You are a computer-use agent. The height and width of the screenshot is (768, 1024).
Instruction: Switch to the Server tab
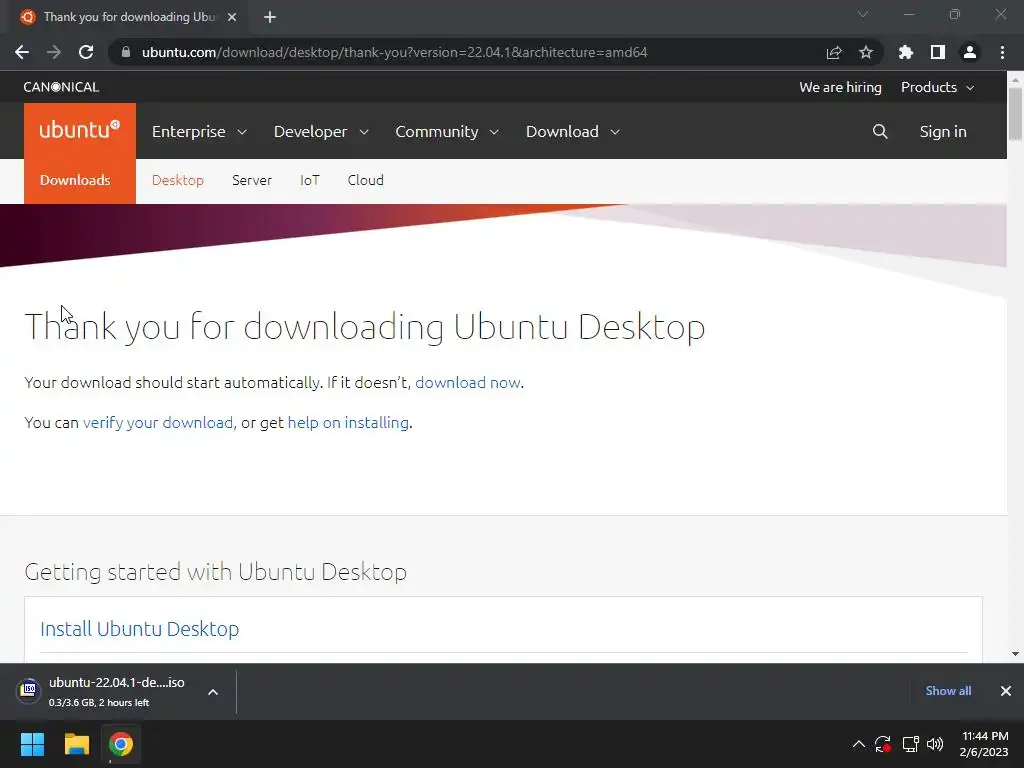[x=251, y=180]
